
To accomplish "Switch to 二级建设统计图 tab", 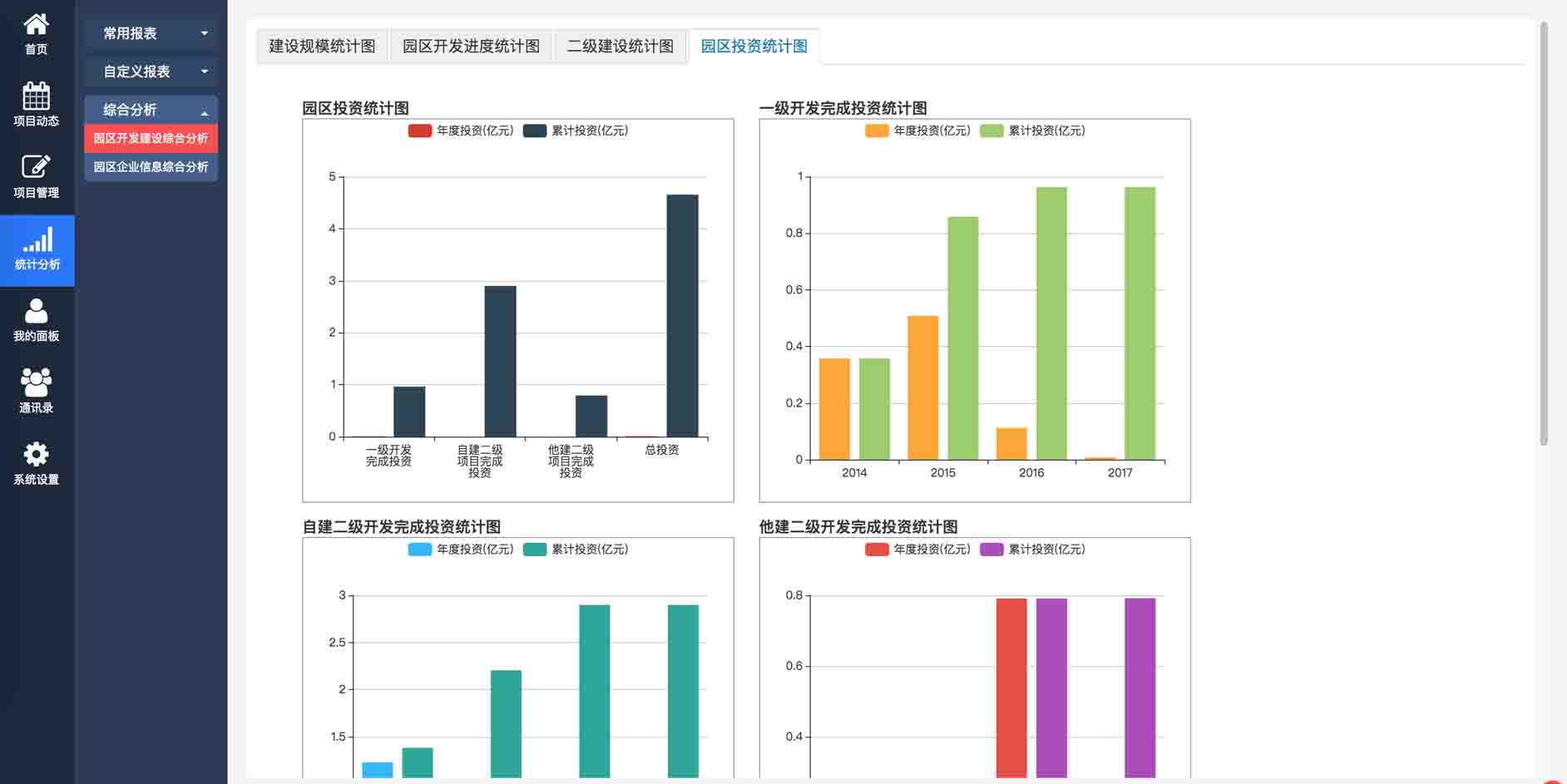I will coord(620,47).
